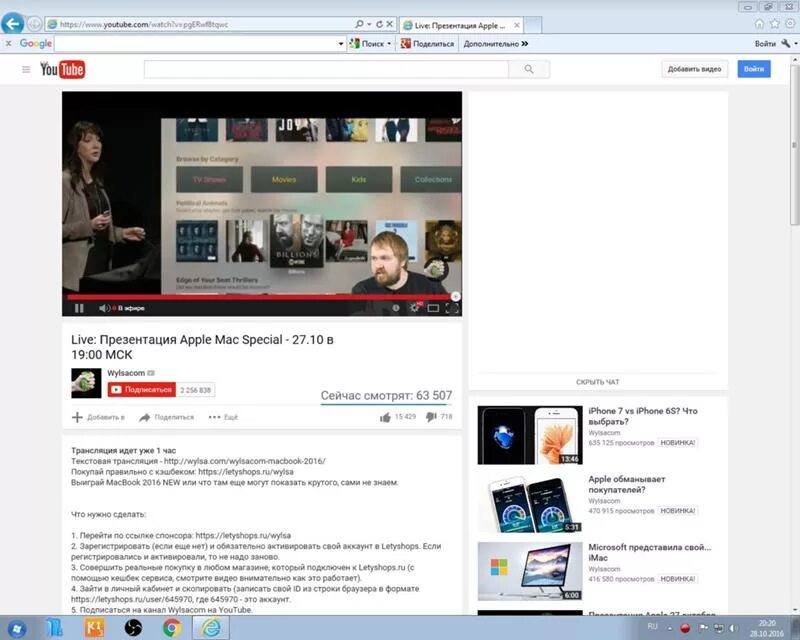
Task: Click Войти on the Google toolbar
Action: [765, 44]
